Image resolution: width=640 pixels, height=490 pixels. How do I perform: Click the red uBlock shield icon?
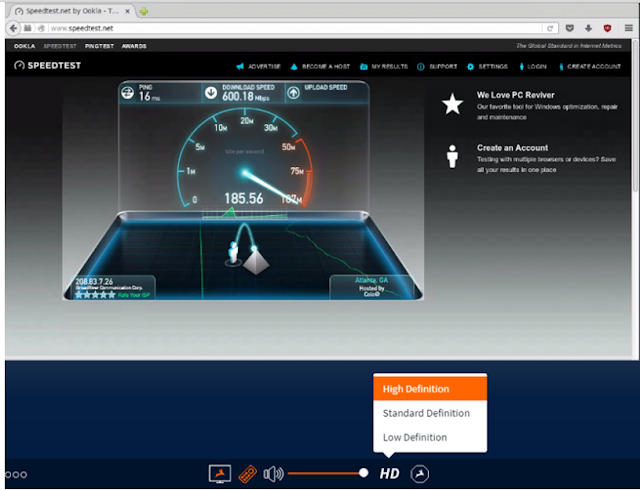pos(607,28)
